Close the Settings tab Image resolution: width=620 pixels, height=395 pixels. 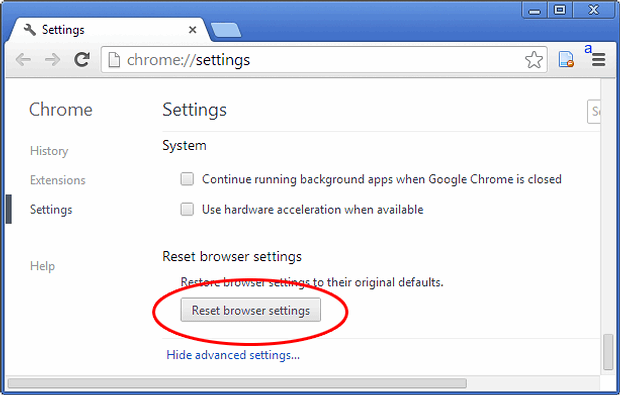(193, 30)
